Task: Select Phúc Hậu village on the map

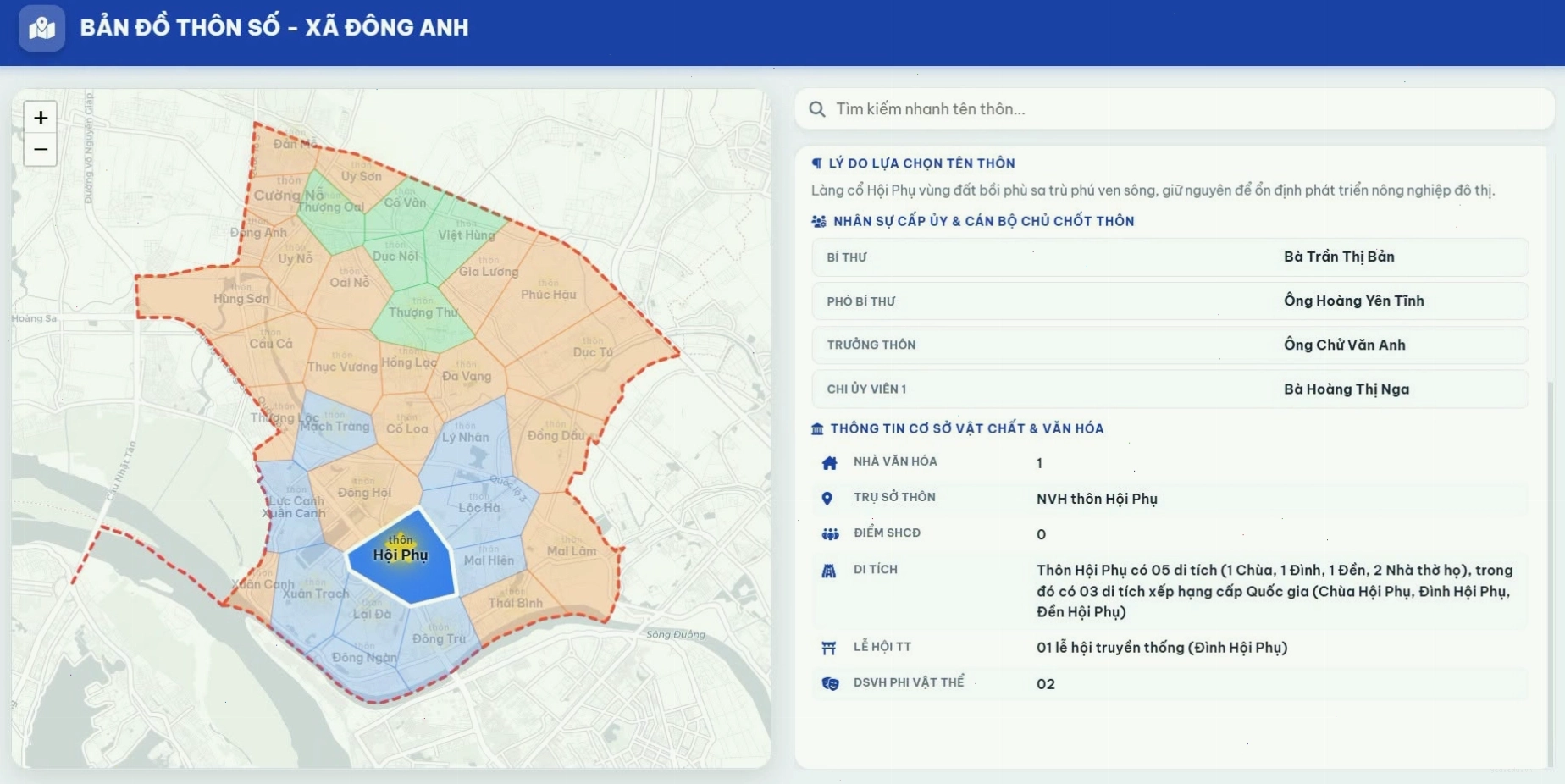Action: click(x=548, y=295)
